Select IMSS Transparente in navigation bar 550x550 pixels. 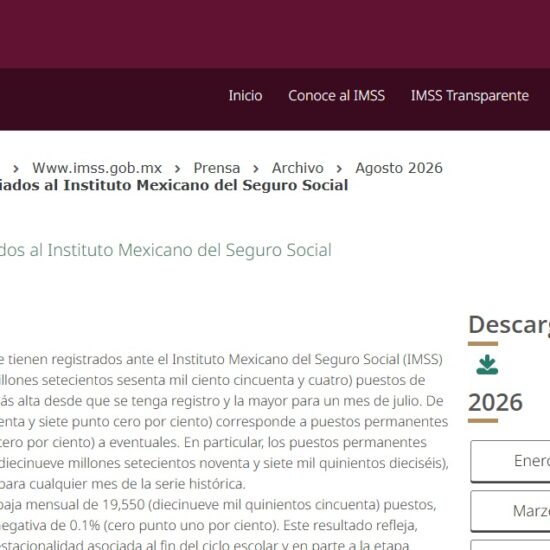point(470,96)
